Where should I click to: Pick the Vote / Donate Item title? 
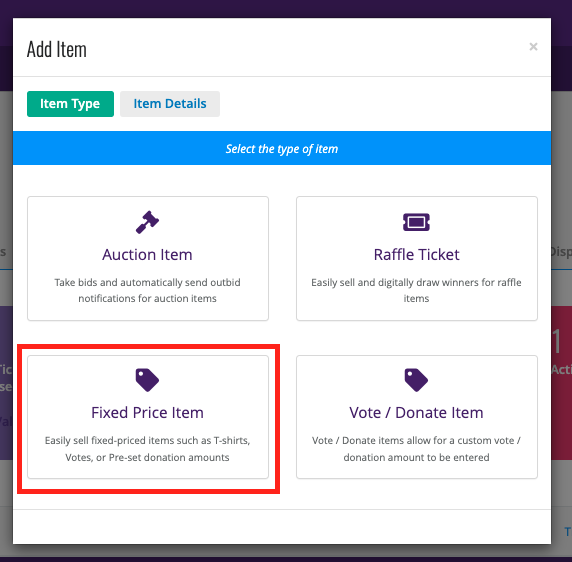pyautogui.click(x=416, y=412)
